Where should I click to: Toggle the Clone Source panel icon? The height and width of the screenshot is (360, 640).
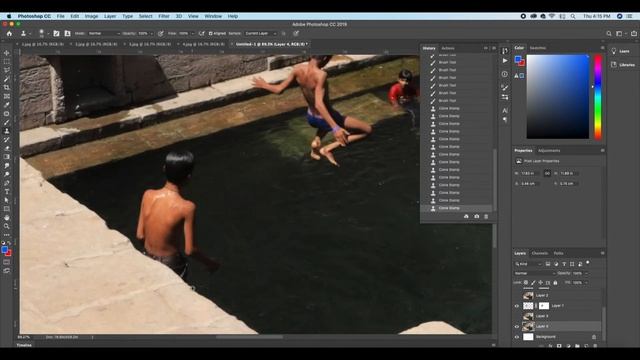(x=67, y=33)
